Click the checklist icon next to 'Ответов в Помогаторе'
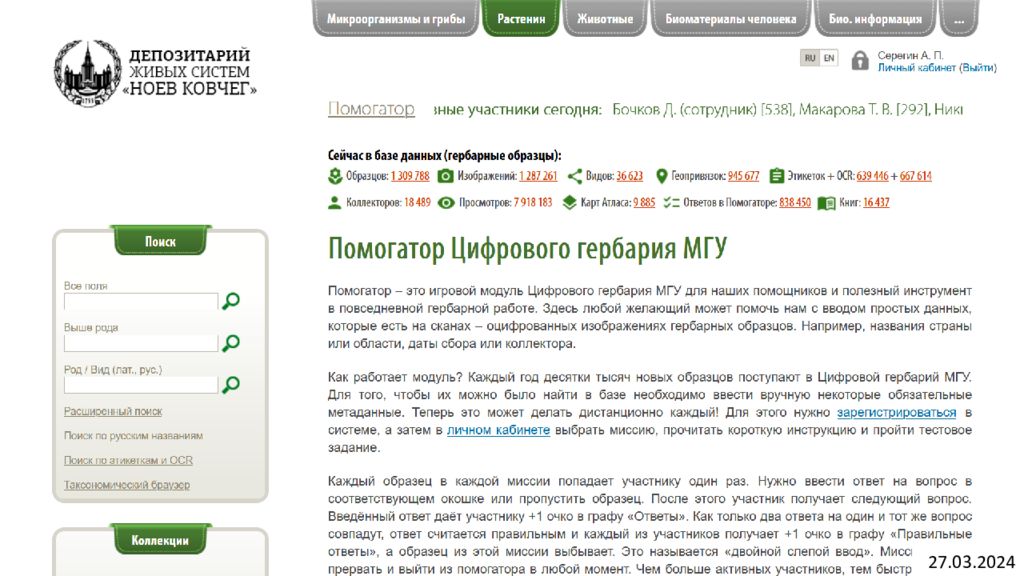 point(671,203)
